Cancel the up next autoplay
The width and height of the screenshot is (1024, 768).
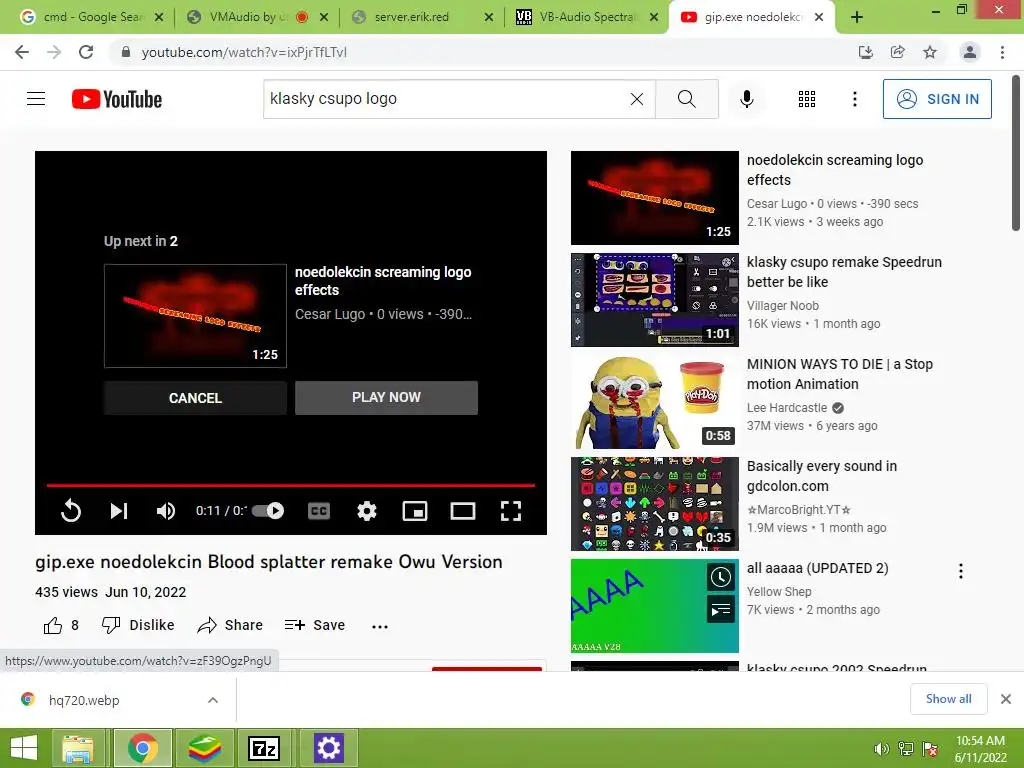195,398
